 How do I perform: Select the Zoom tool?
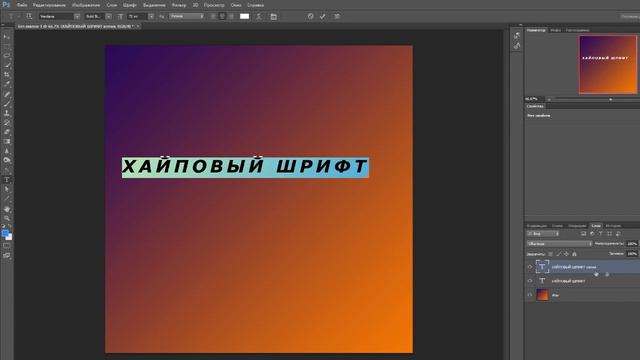click(7, 218)
